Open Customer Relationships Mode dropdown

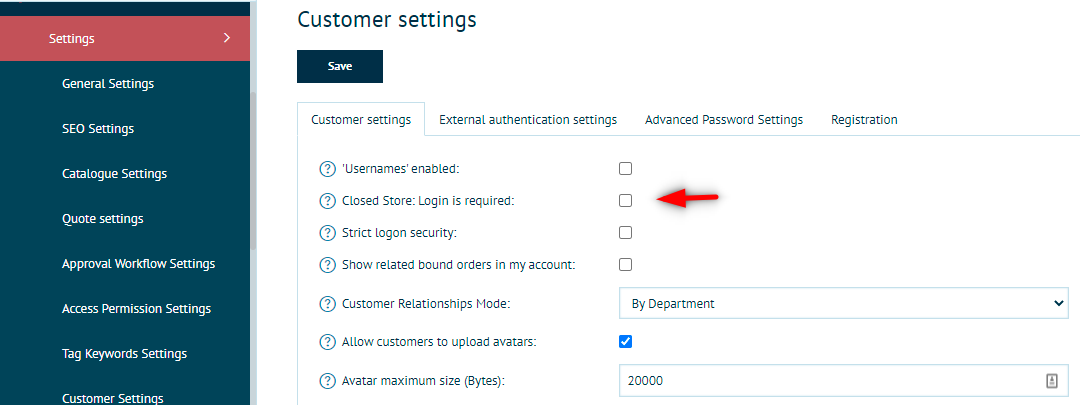point(843,303)
